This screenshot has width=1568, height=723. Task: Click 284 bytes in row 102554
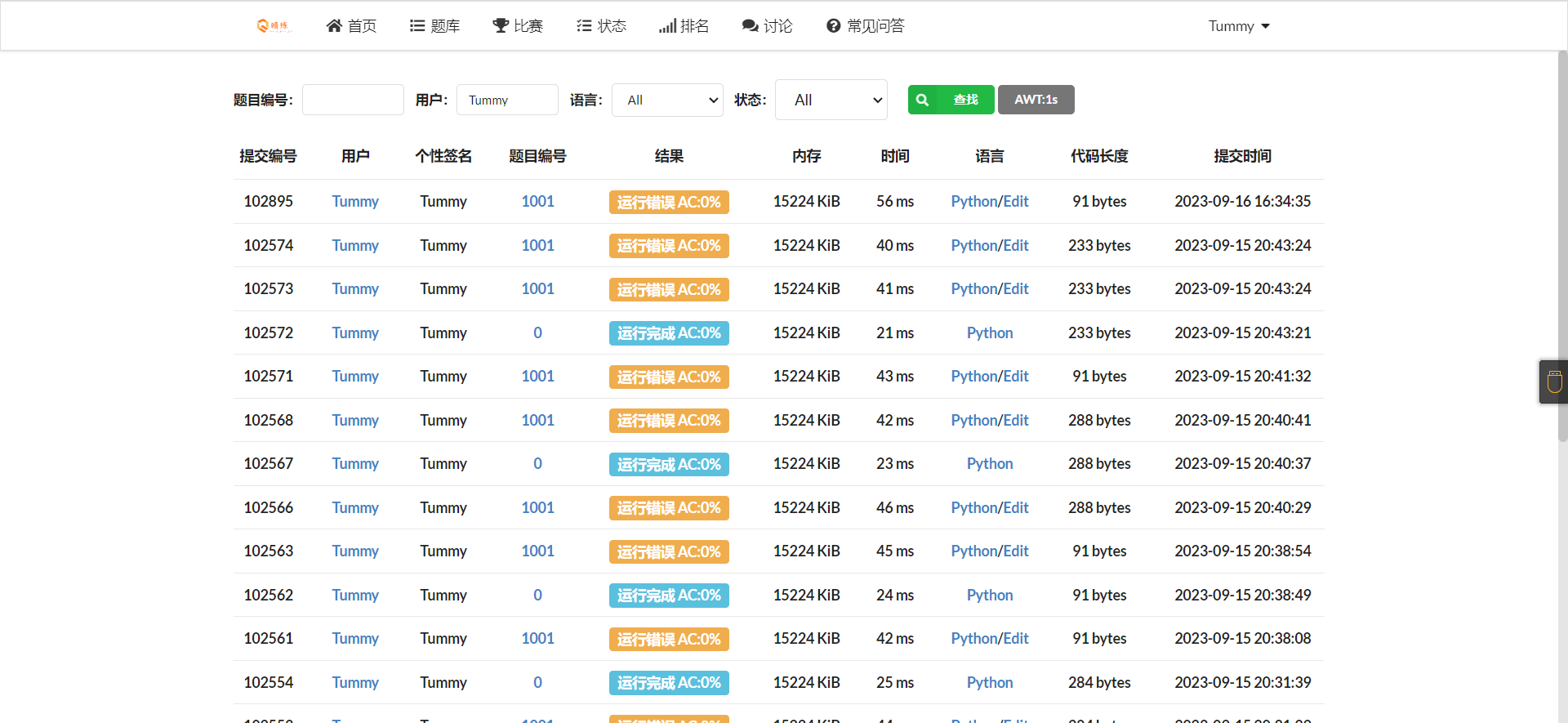click(1099, 682)
